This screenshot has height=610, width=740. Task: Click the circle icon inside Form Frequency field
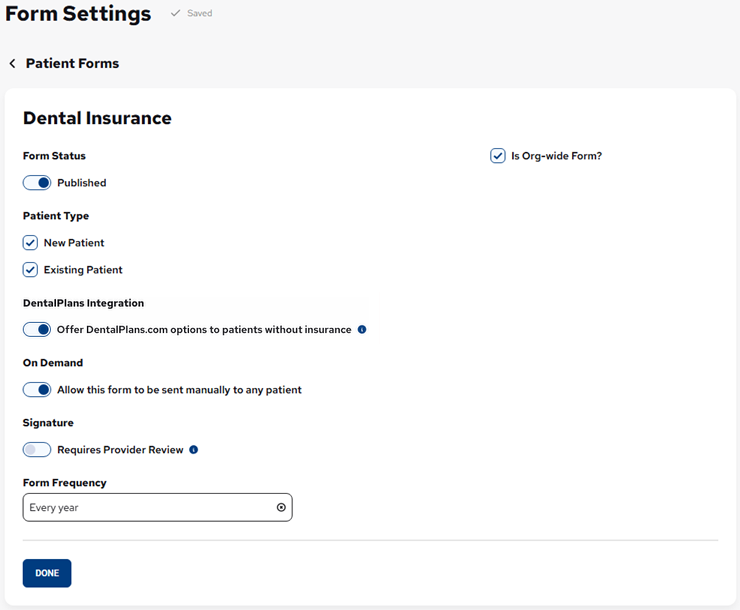(281, 508)
